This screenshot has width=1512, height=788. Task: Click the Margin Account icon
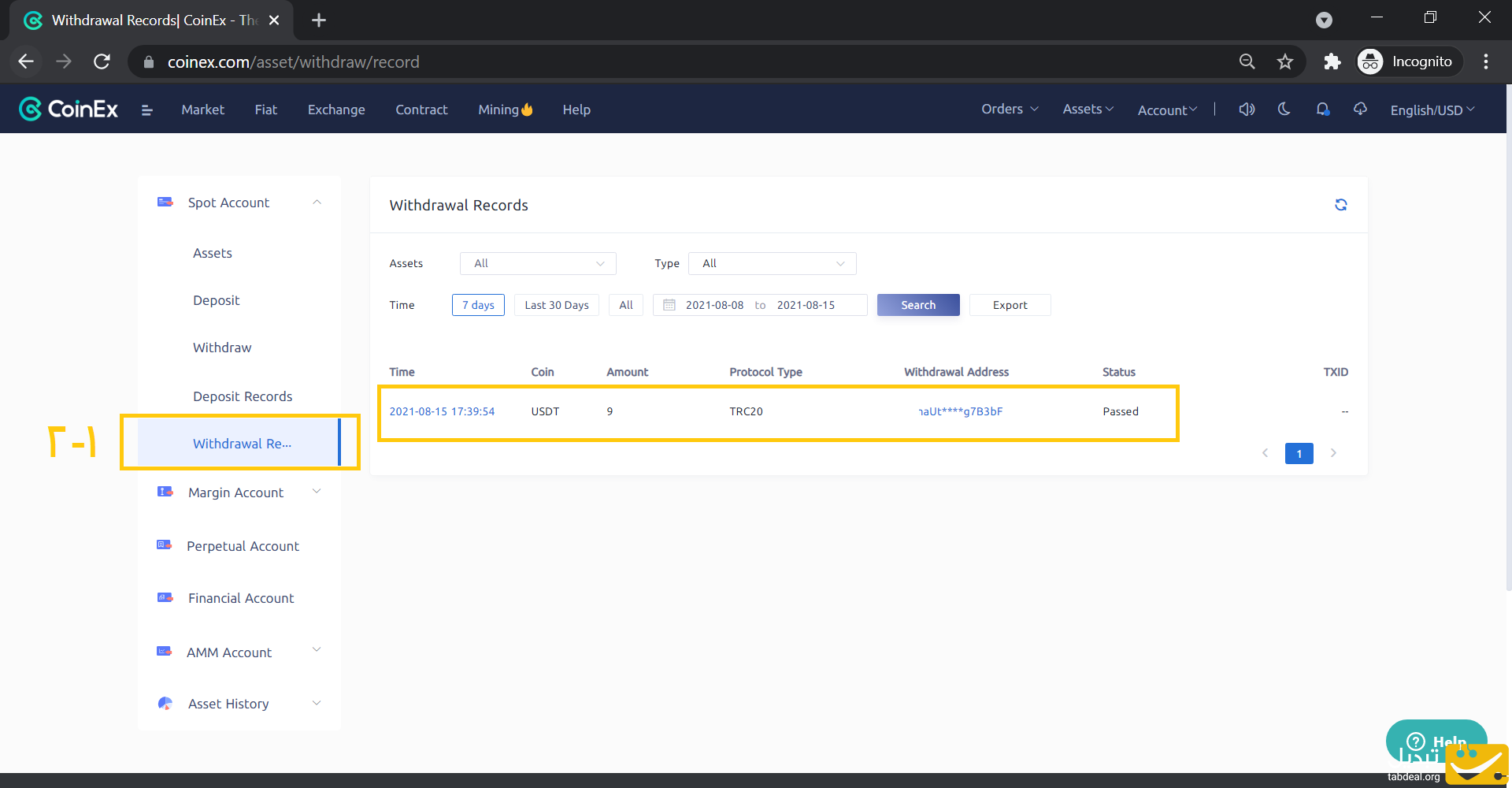[x=165, y=492]
